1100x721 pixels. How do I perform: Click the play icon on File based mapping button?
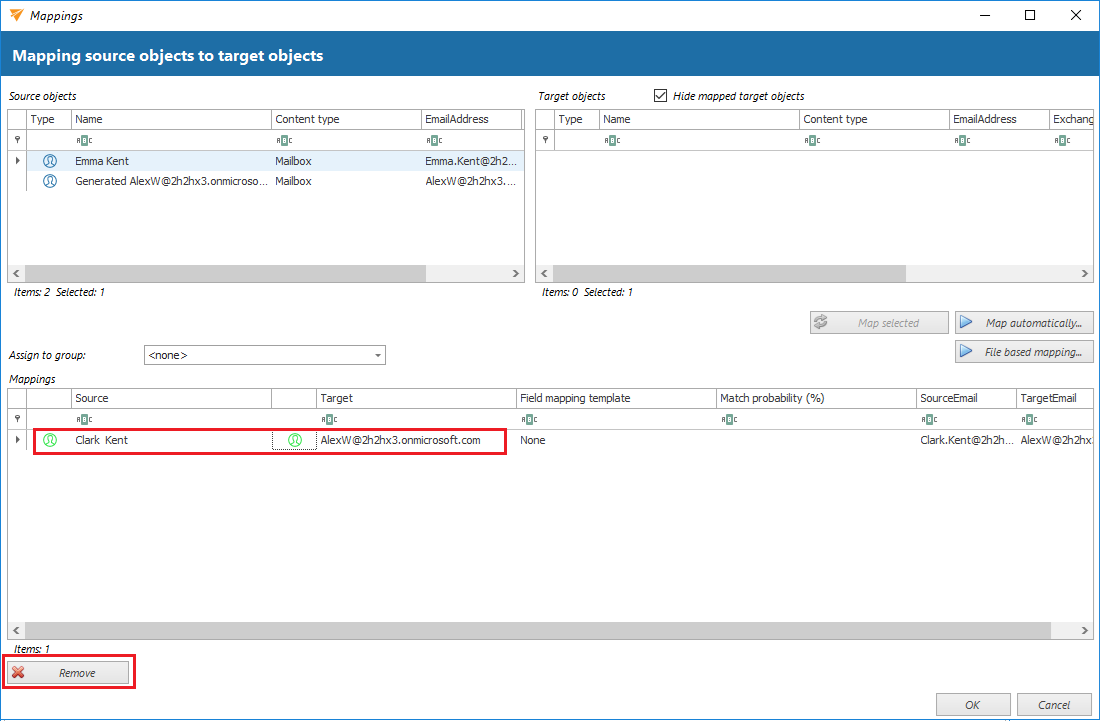pos(967,352)
